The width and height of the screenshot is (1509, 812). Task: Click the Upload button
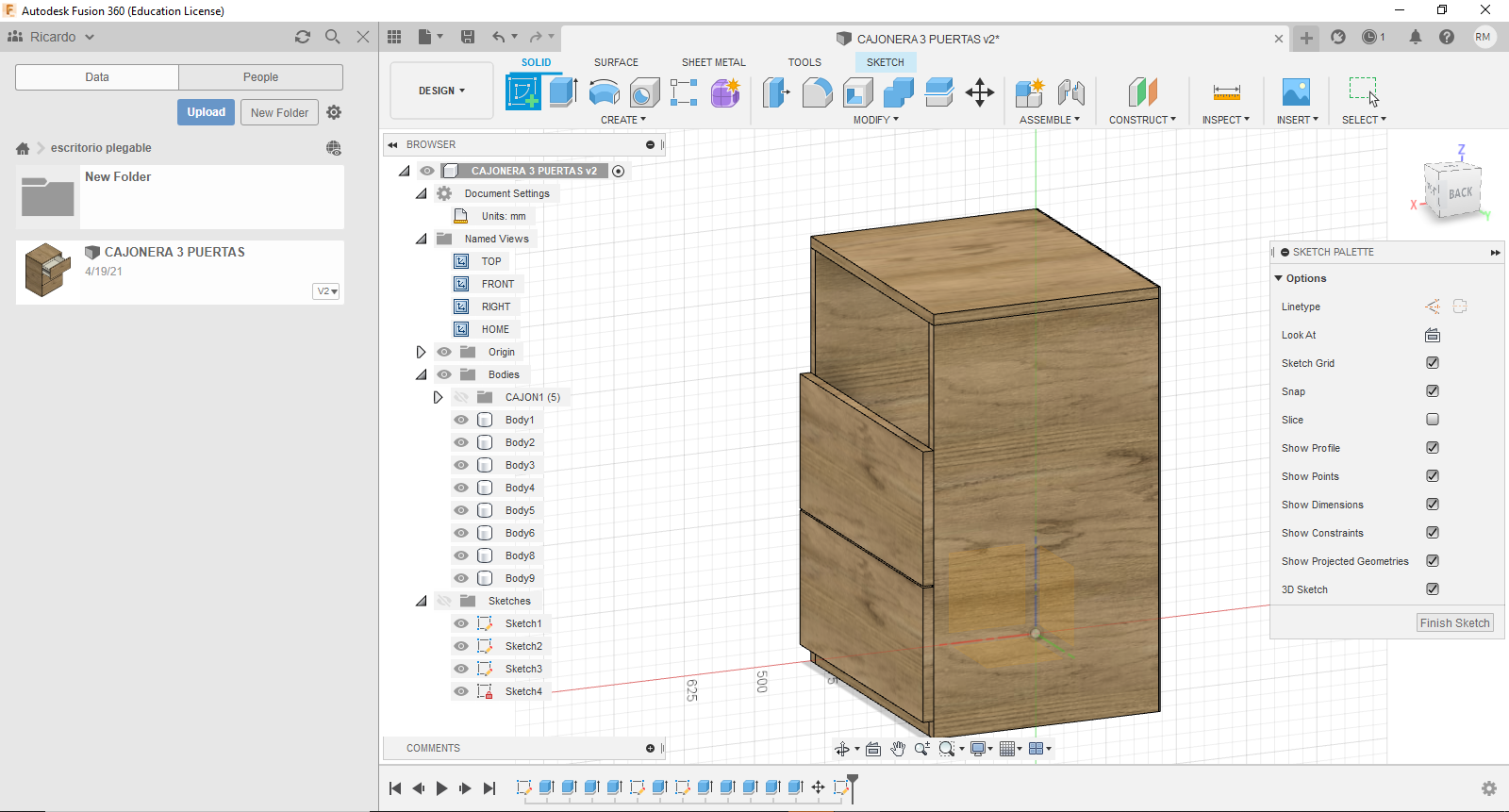coord(206,112)
